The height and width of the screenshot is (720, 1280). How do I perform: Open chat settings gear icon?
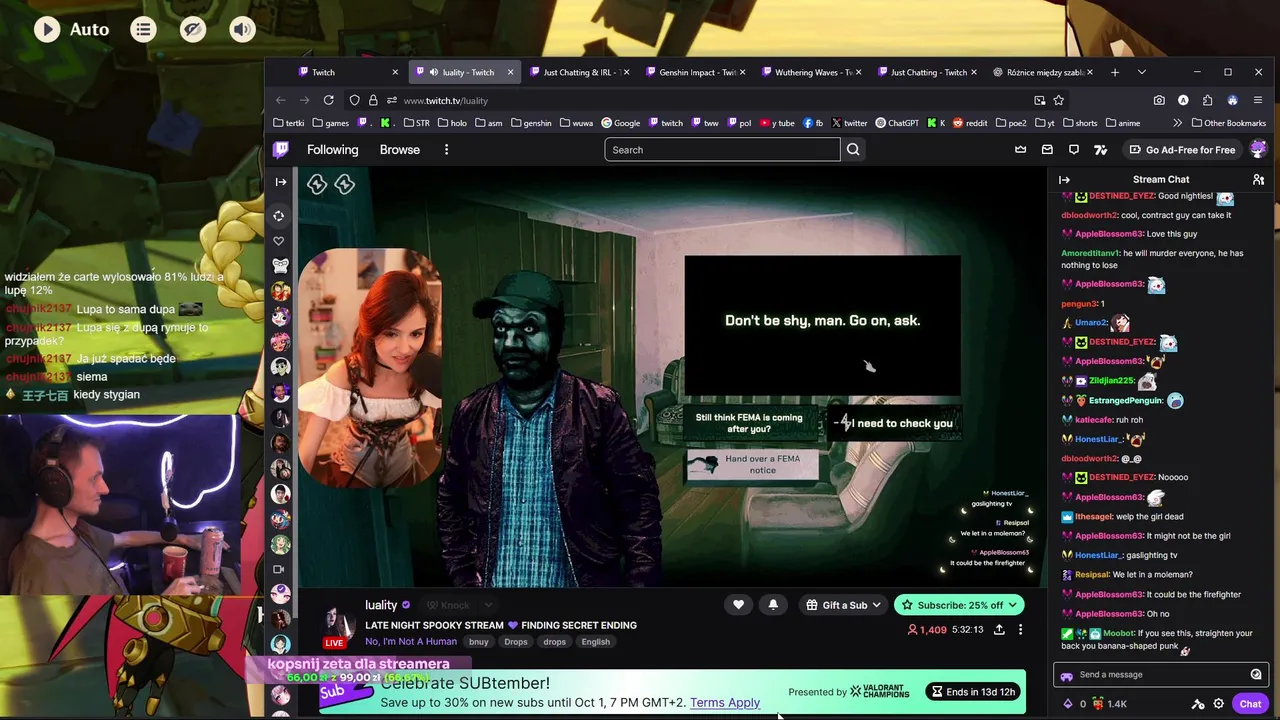coord(1218,704)
